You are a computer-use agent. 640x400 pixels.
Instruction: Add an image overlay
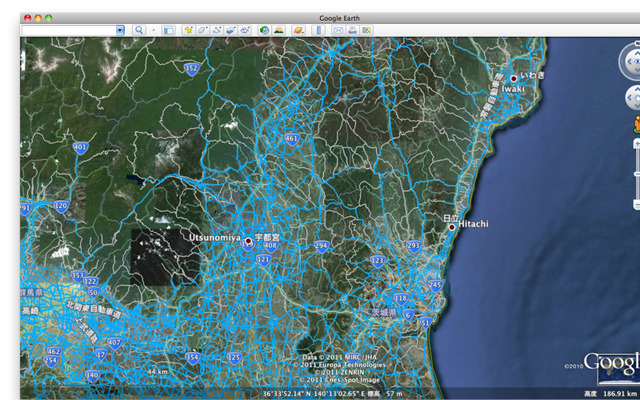tap(231, 30)
